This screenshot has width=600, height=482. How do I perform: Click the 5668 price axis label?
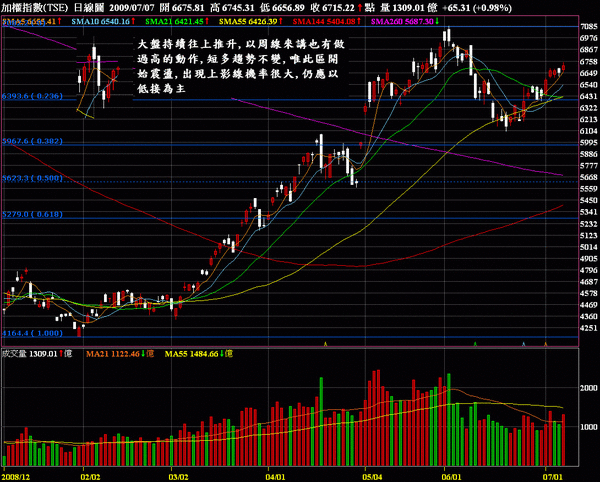click(x=589, y=177)
